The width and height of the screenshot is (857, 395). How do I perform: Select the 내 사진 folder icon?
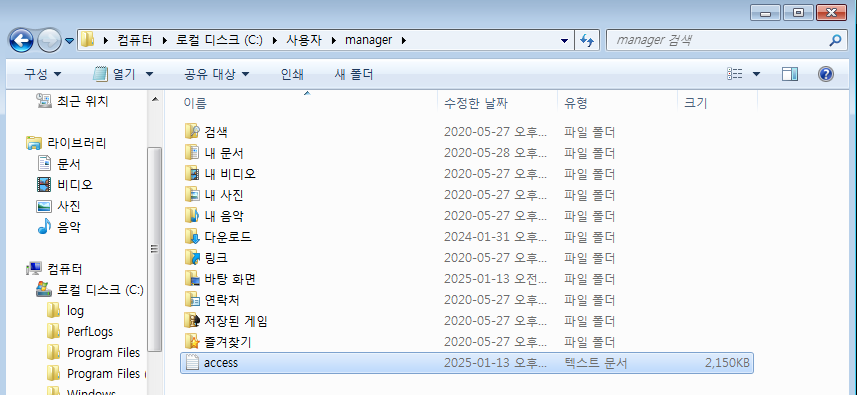pos(192,194)
